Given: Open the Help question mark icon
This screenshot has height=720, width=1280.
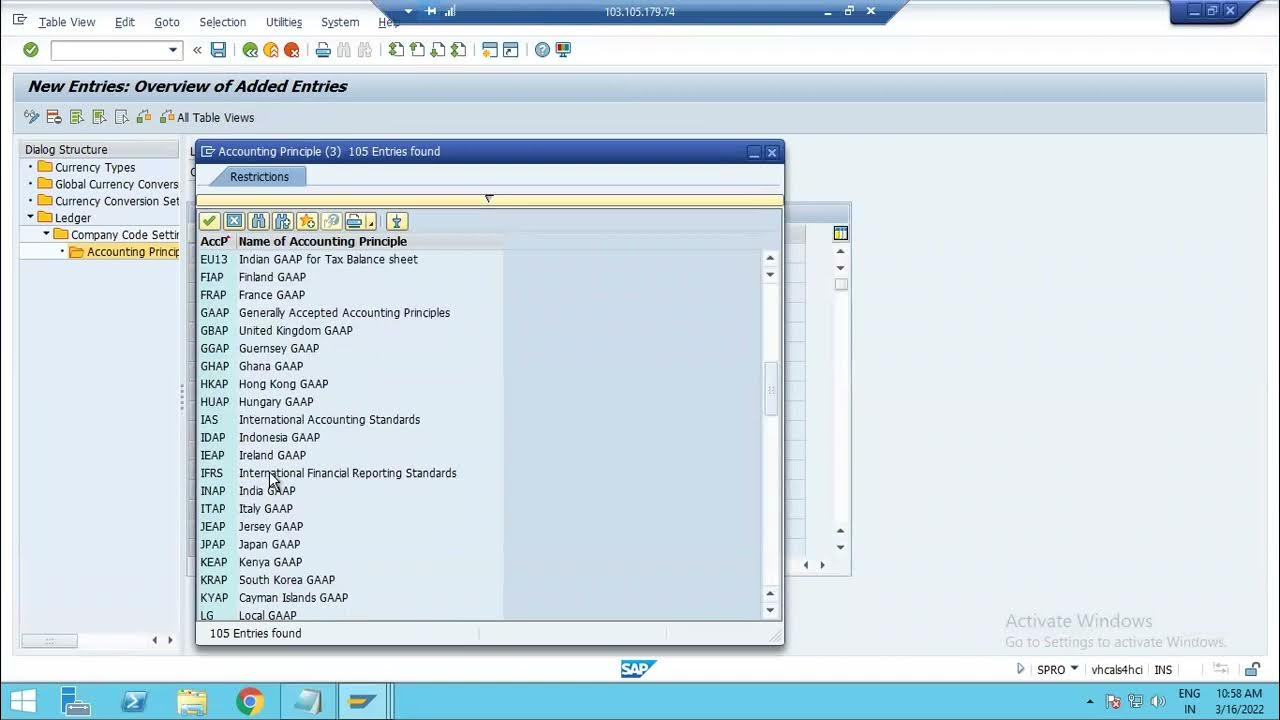Looking at the screenshot, I should [542, 50].
